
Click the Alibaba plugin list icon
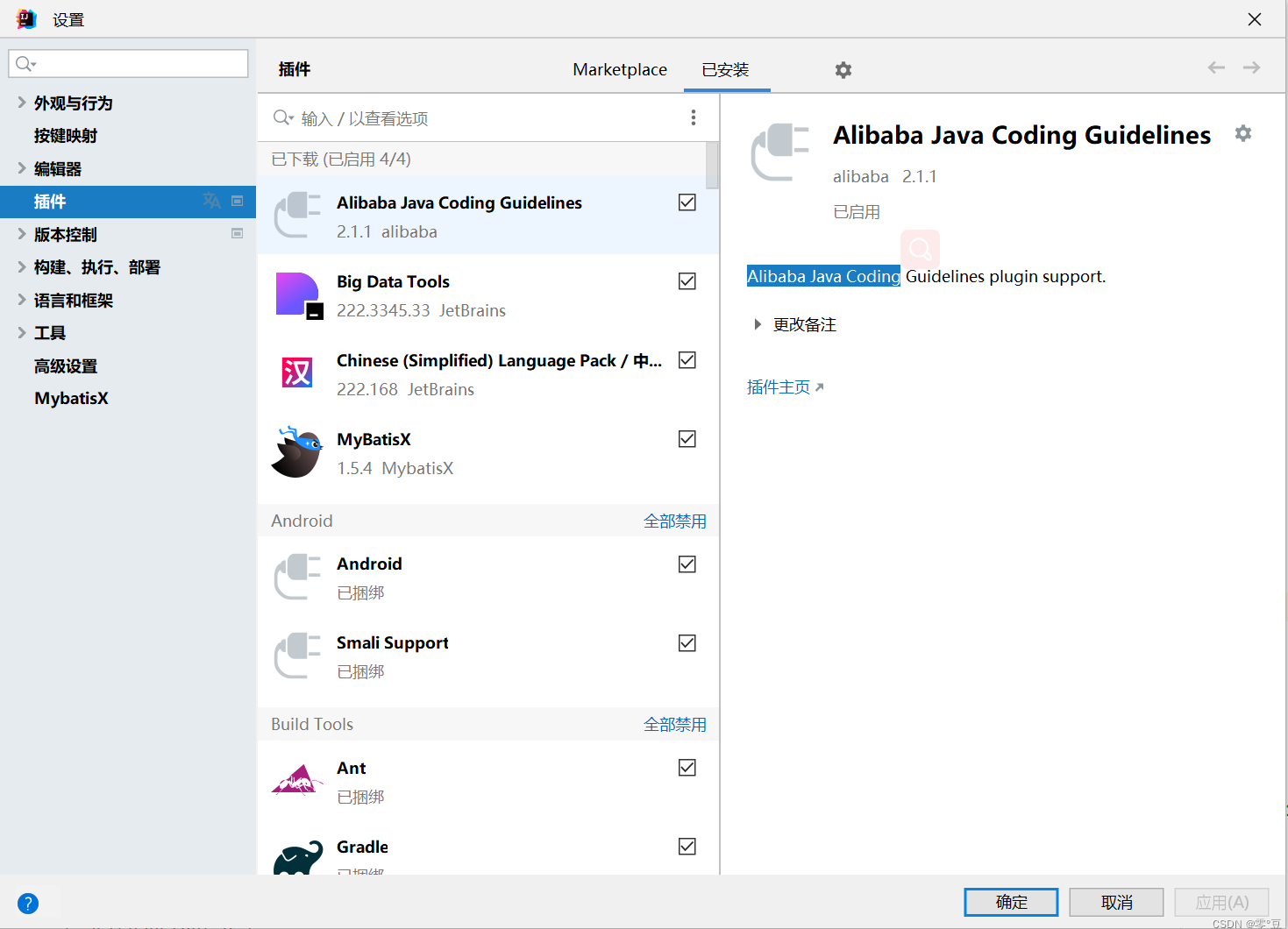click(298, 216)
